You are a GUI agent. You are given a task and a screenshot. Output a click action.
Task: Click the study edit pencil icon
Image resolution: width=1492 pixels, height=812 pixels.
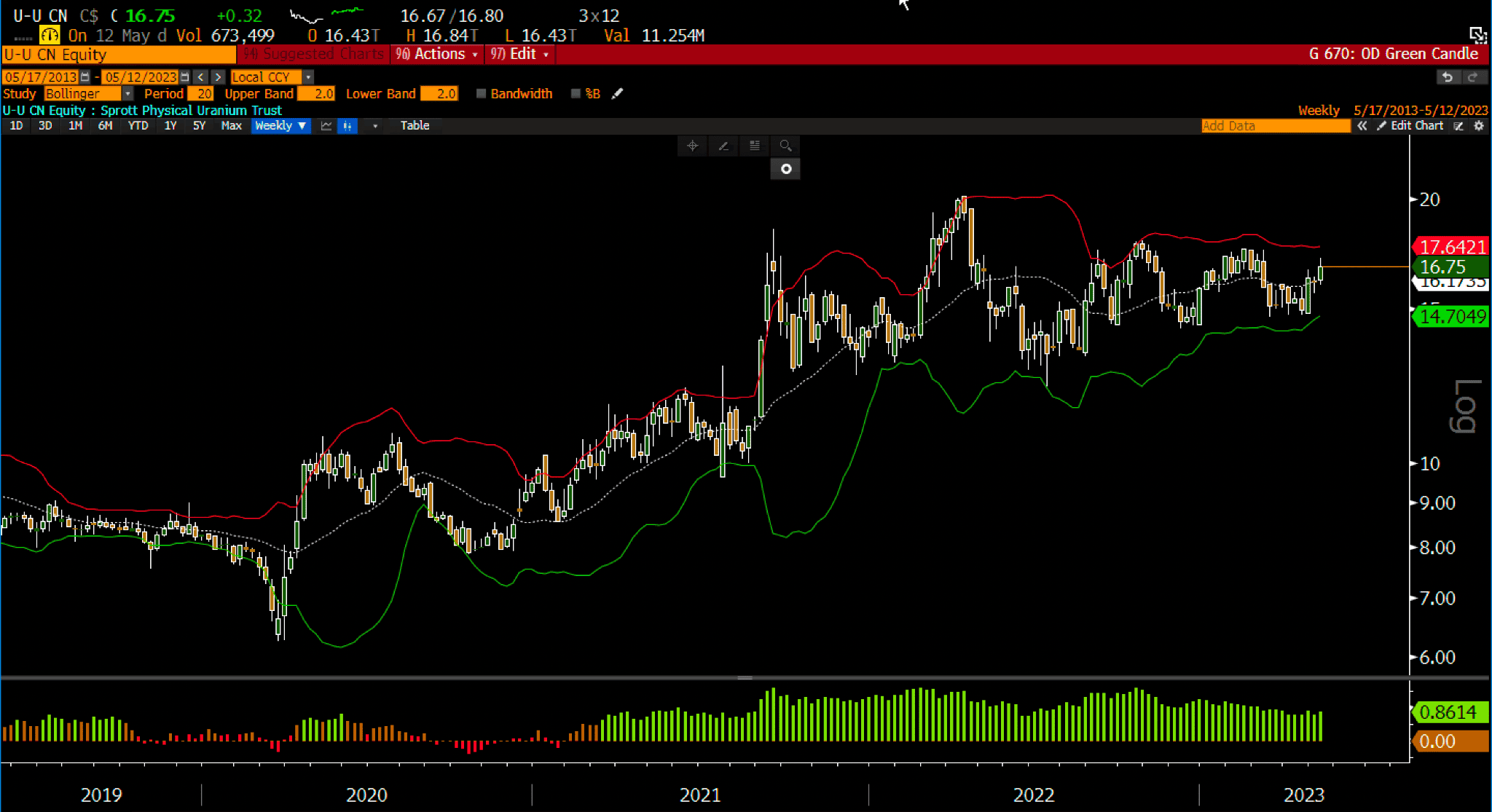click(618, 94)
